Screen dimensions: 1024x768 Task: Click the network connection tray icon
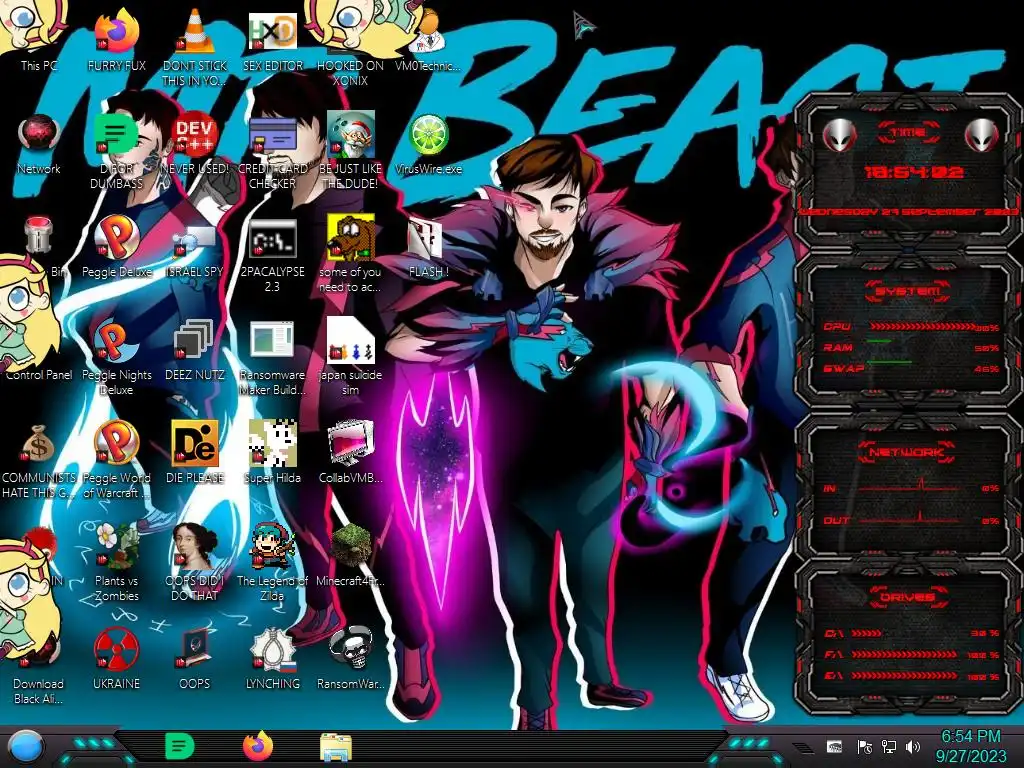(x=889, y=747)
